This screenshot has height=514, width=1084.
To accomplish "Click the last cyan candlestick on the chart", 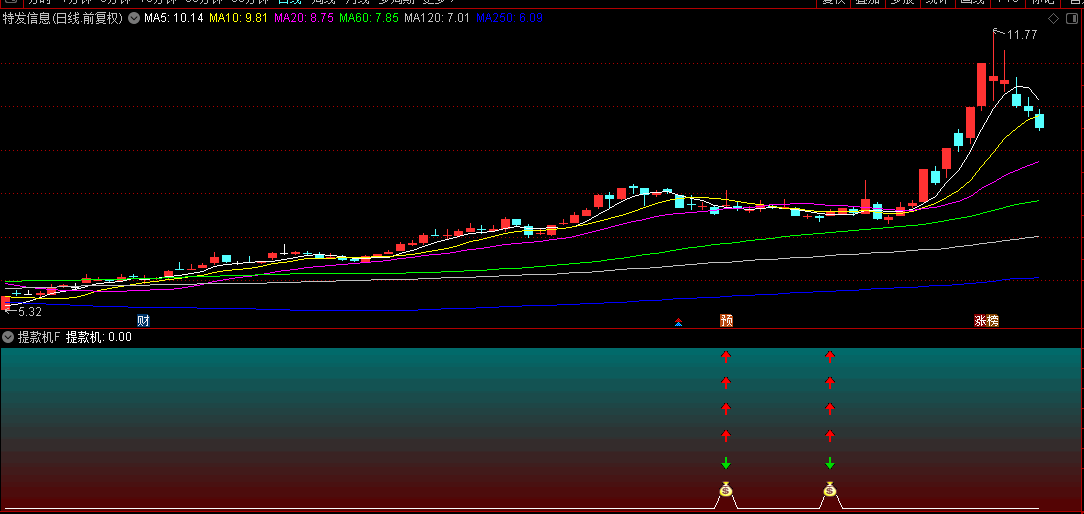I will coord(1039,120).
